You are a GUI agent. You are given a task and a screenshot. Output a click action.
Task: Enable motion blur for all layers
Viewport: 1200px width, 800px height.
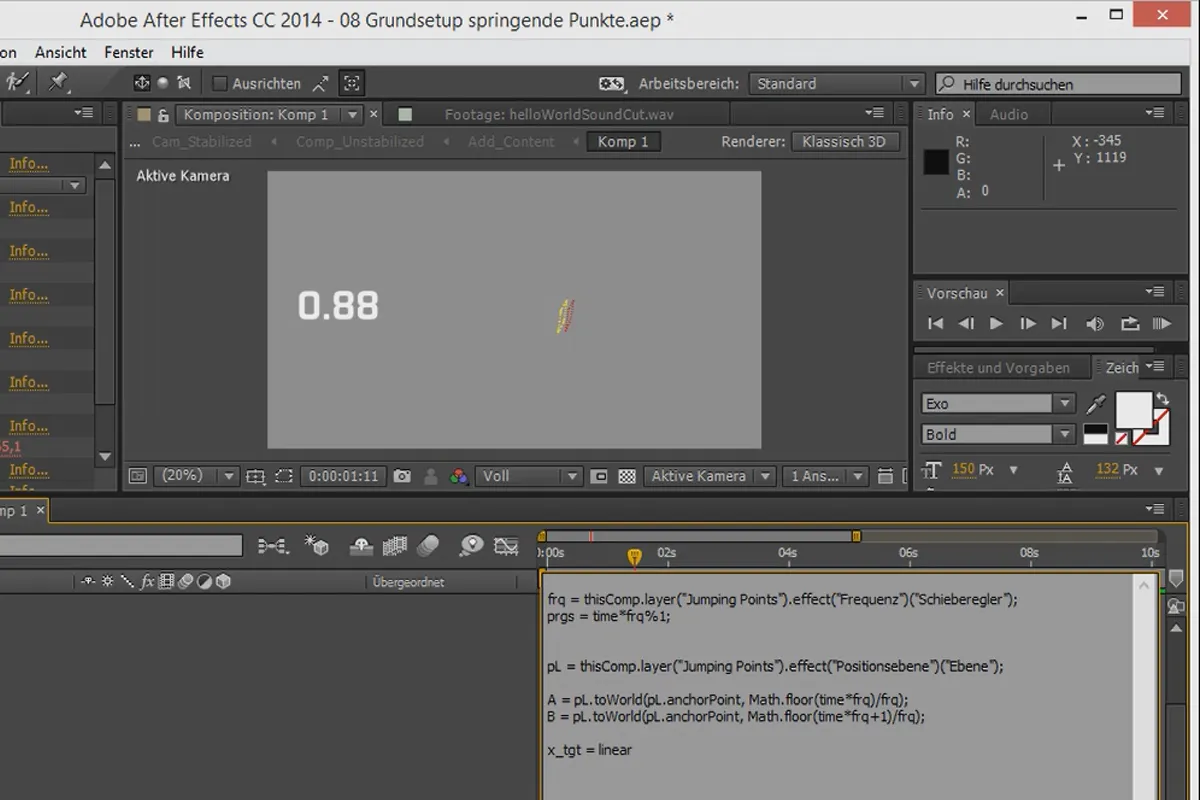[x=428, y=545]
